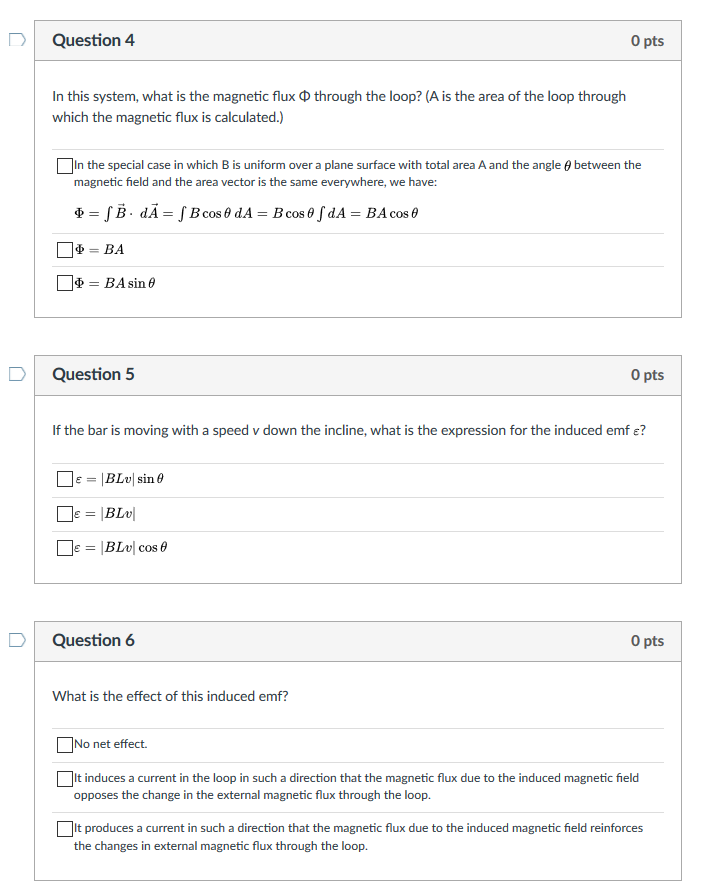This screenshot has width=710, height=884.
Task: Click the Question 4 header
Action: [x=93, y=40]
